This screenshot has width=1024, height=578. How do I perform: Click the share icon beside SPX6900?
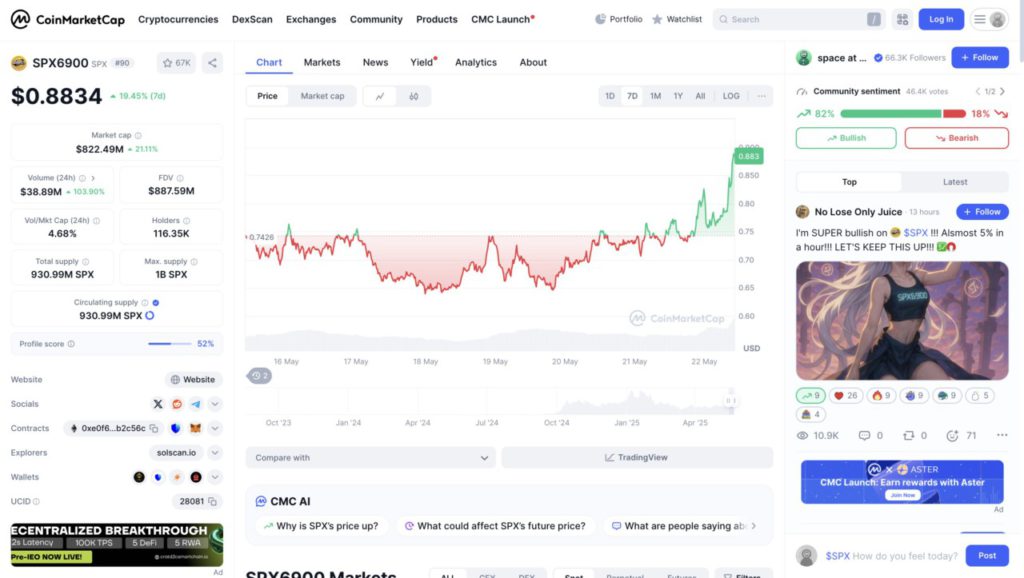coord(212,63)
